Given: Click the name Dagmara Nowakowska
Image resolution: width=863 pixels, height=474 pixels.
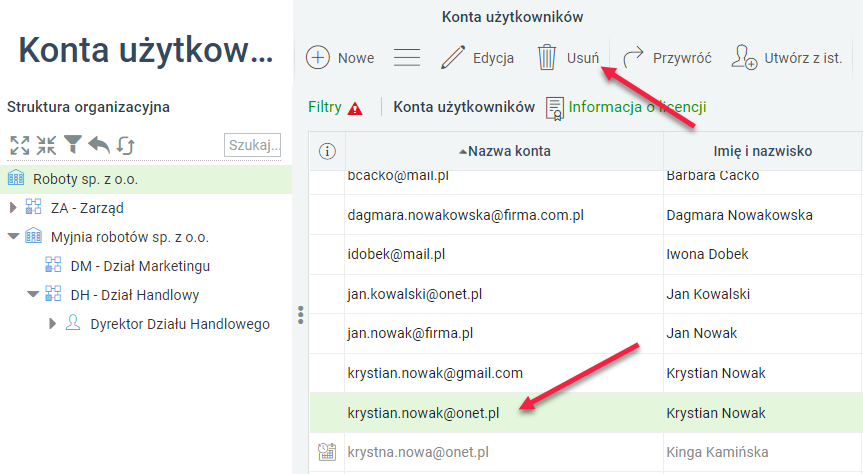Looking at the screenshot, I should coord(739,215).
